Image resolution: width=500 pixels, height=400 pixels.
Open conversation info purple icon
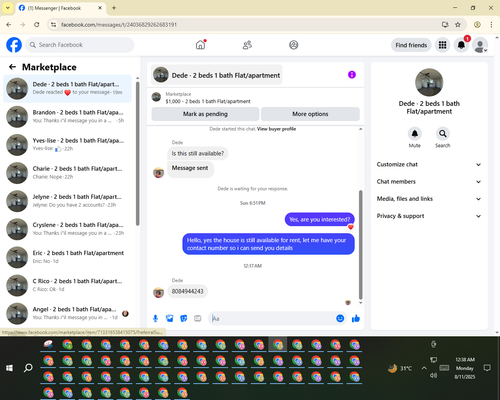[352, 75]
